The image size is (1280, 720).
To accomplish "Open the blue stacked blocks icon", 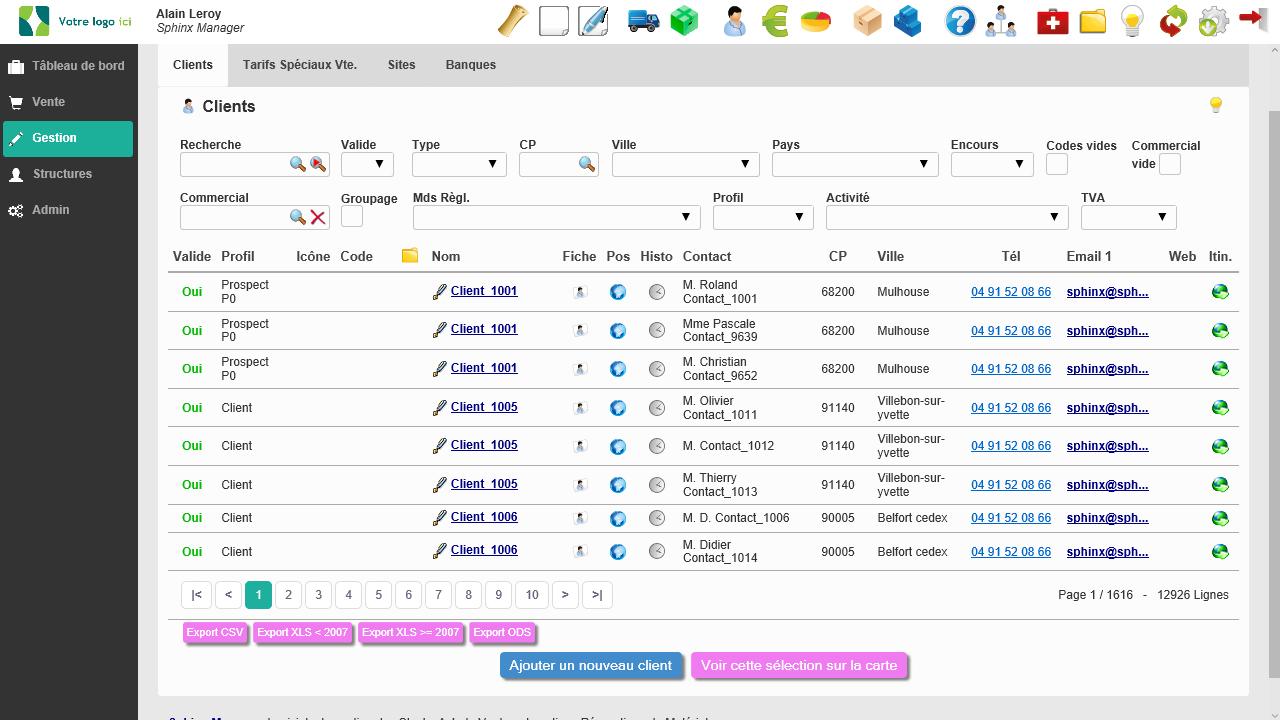I will tap(907, 21).
